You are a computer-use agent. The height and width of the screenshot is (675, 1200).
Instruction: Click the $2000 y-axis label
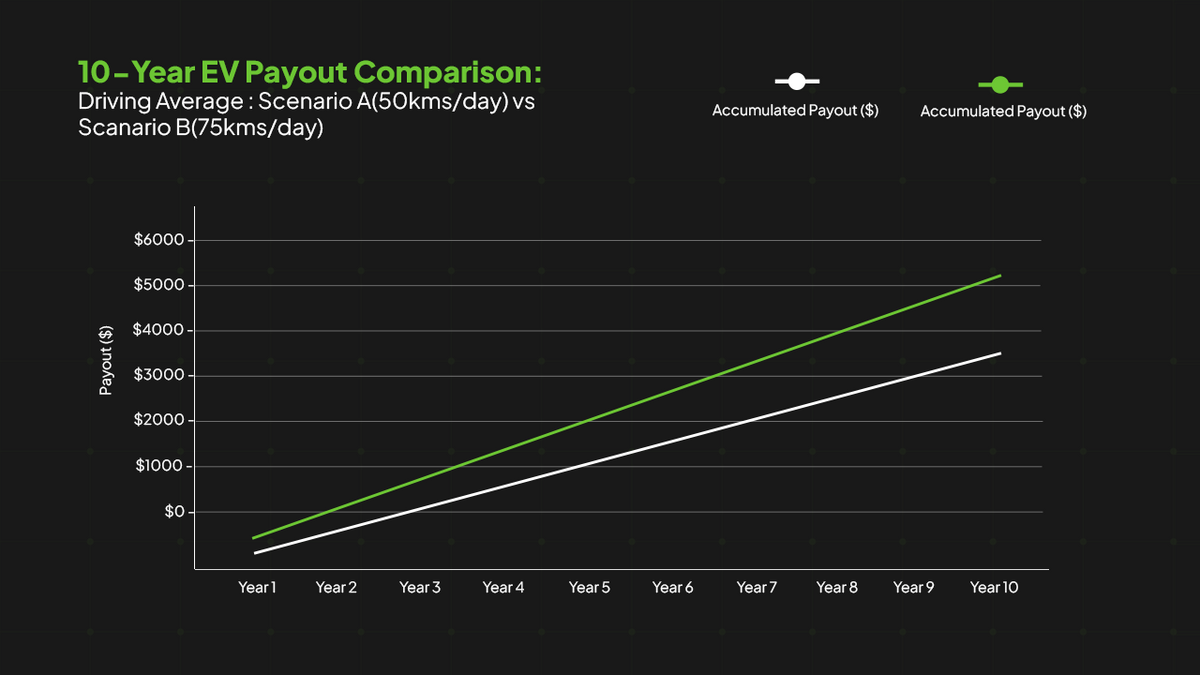[x=159, y=421]
